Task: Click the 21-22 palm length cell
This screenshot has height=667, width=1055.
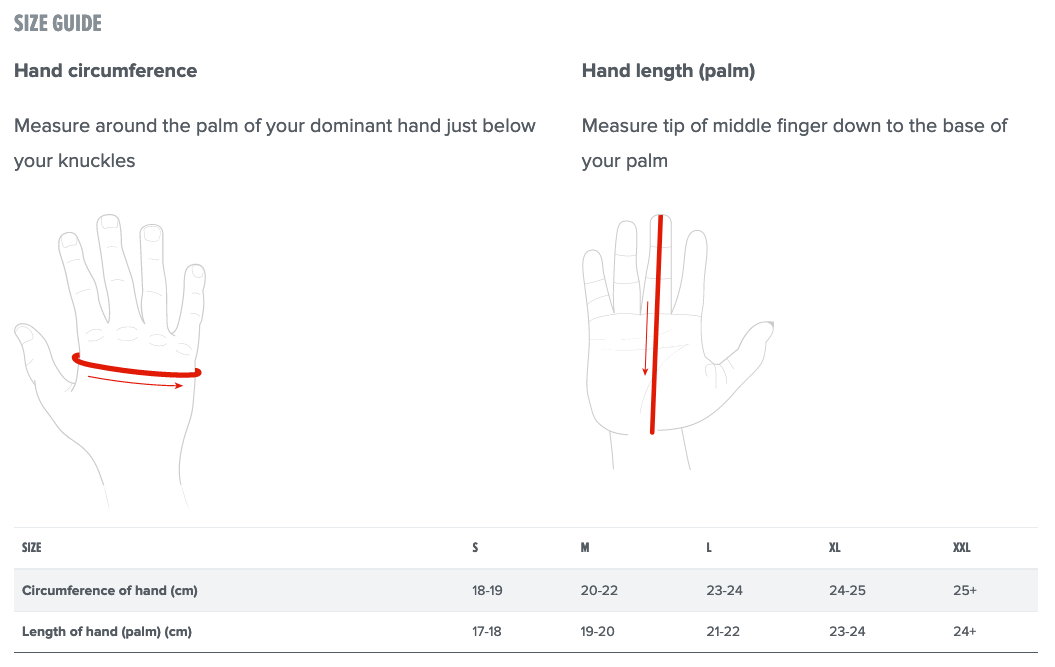Action: 724,631
